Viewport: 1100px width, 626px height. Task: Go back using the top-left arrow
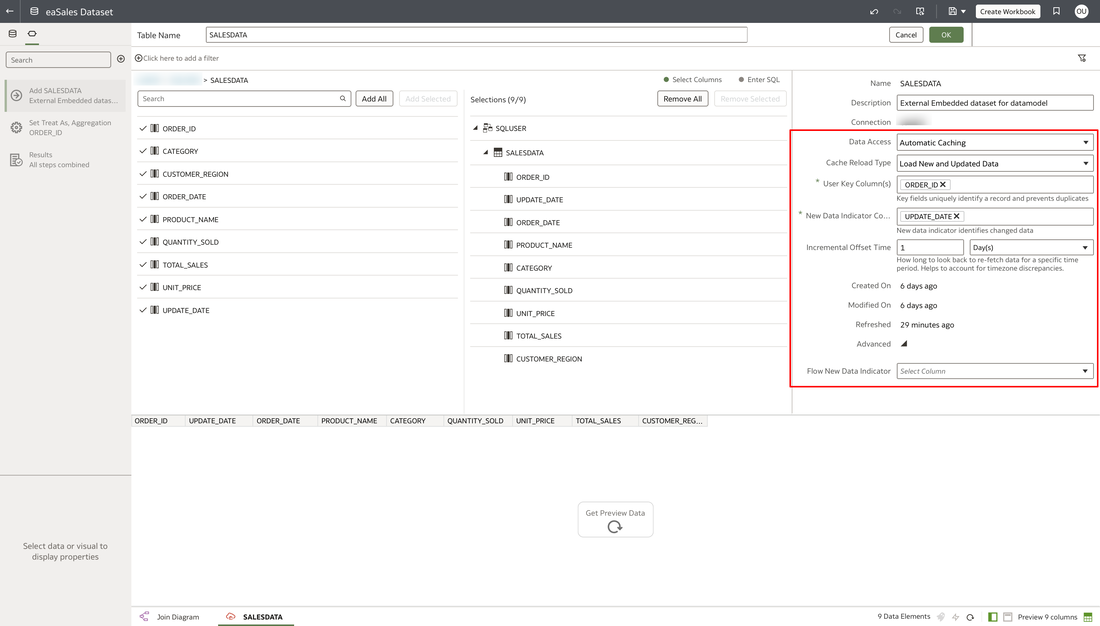pyautogui.click(x=10, y=11)
